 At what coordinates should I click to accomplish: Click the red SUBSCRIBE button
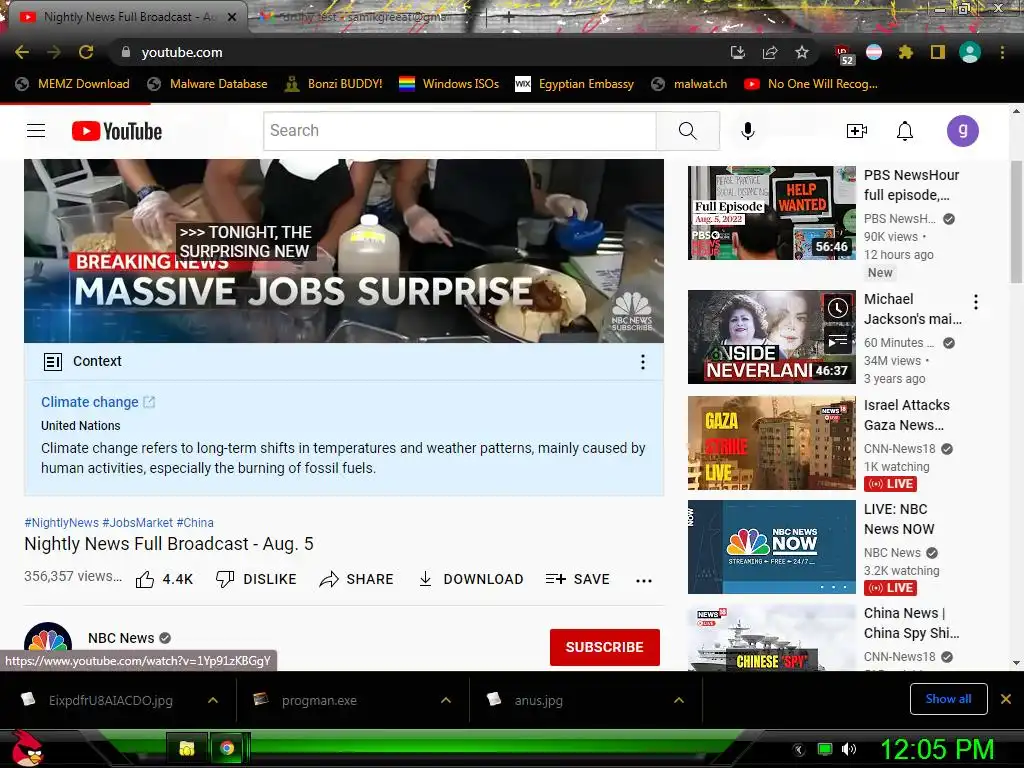tap(605, 647)
